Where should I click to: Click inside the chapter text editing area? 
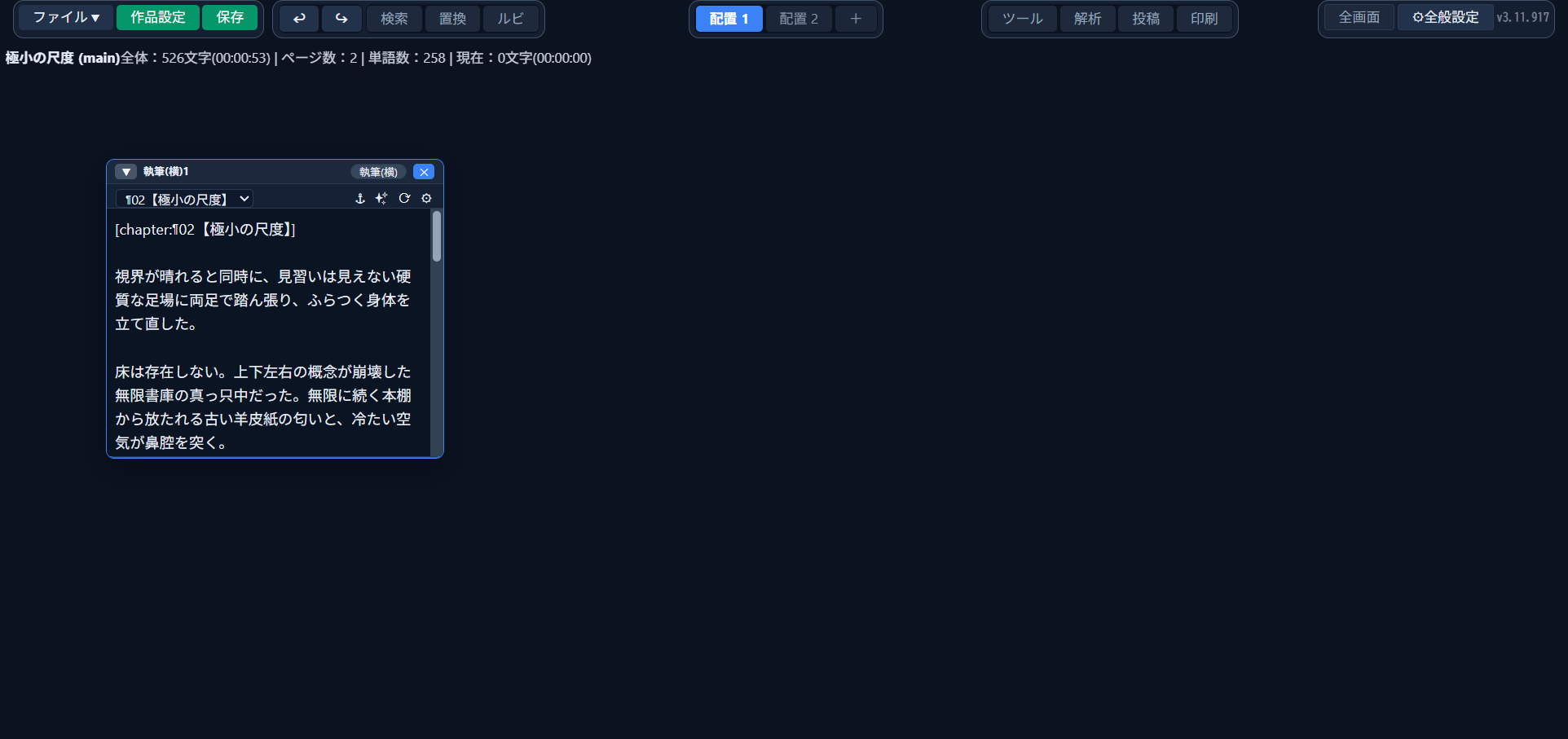point(269,333)
